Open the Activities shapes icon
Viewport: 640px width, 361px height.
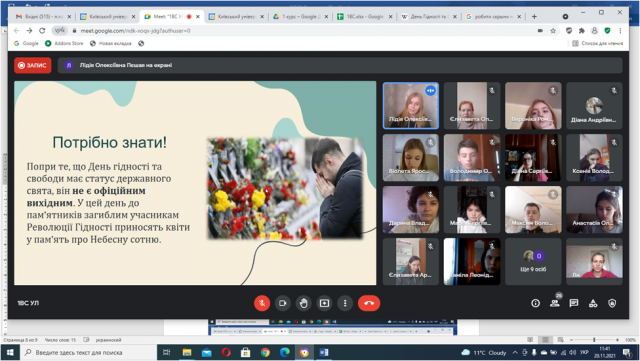click(593, 303)
